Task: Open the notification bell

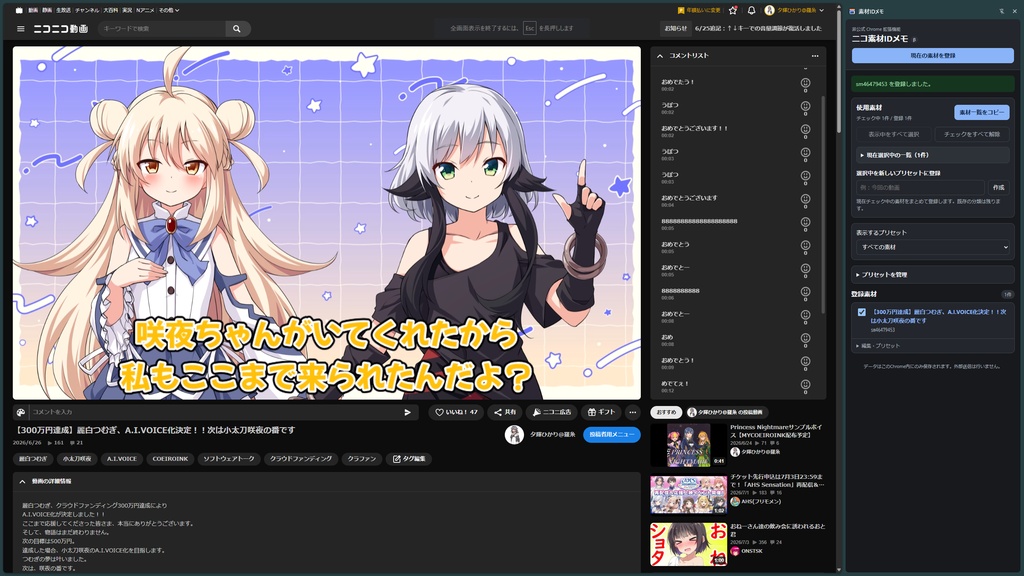Action: coord(751,10)
